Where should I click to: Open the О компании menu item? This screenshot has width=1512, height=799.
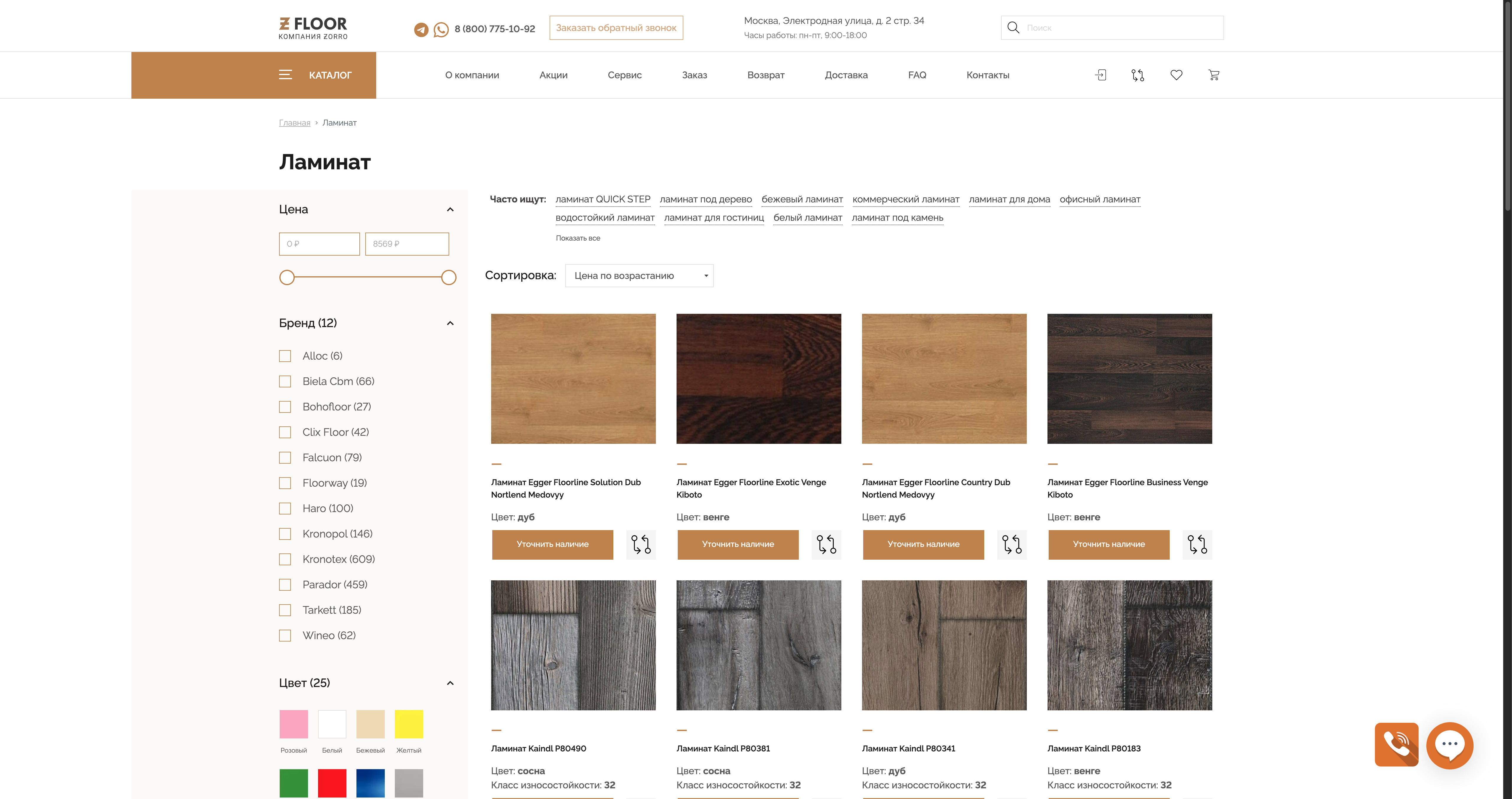click(x=472, y=75)
